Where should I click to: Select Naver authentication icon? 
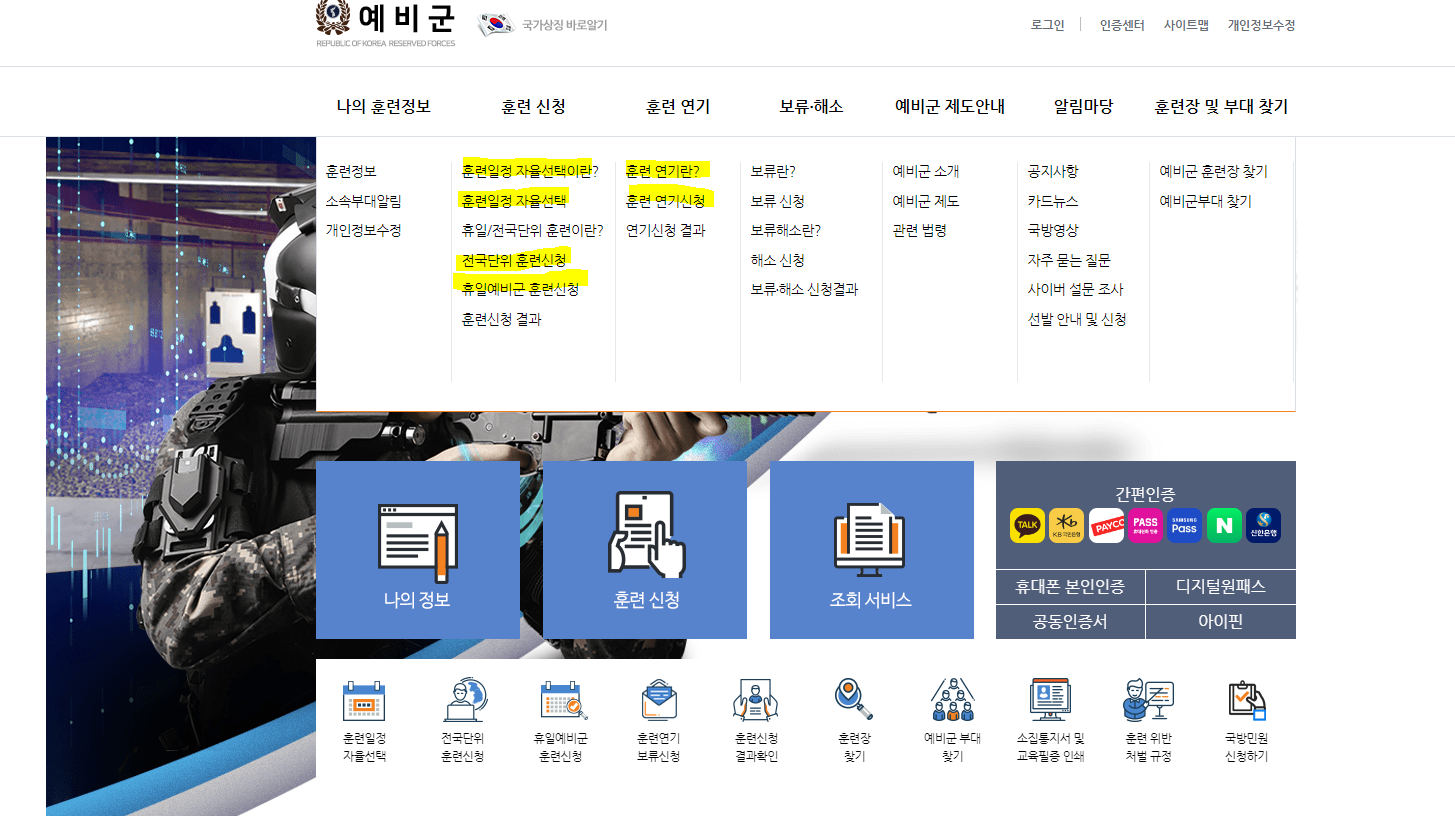1224,525
